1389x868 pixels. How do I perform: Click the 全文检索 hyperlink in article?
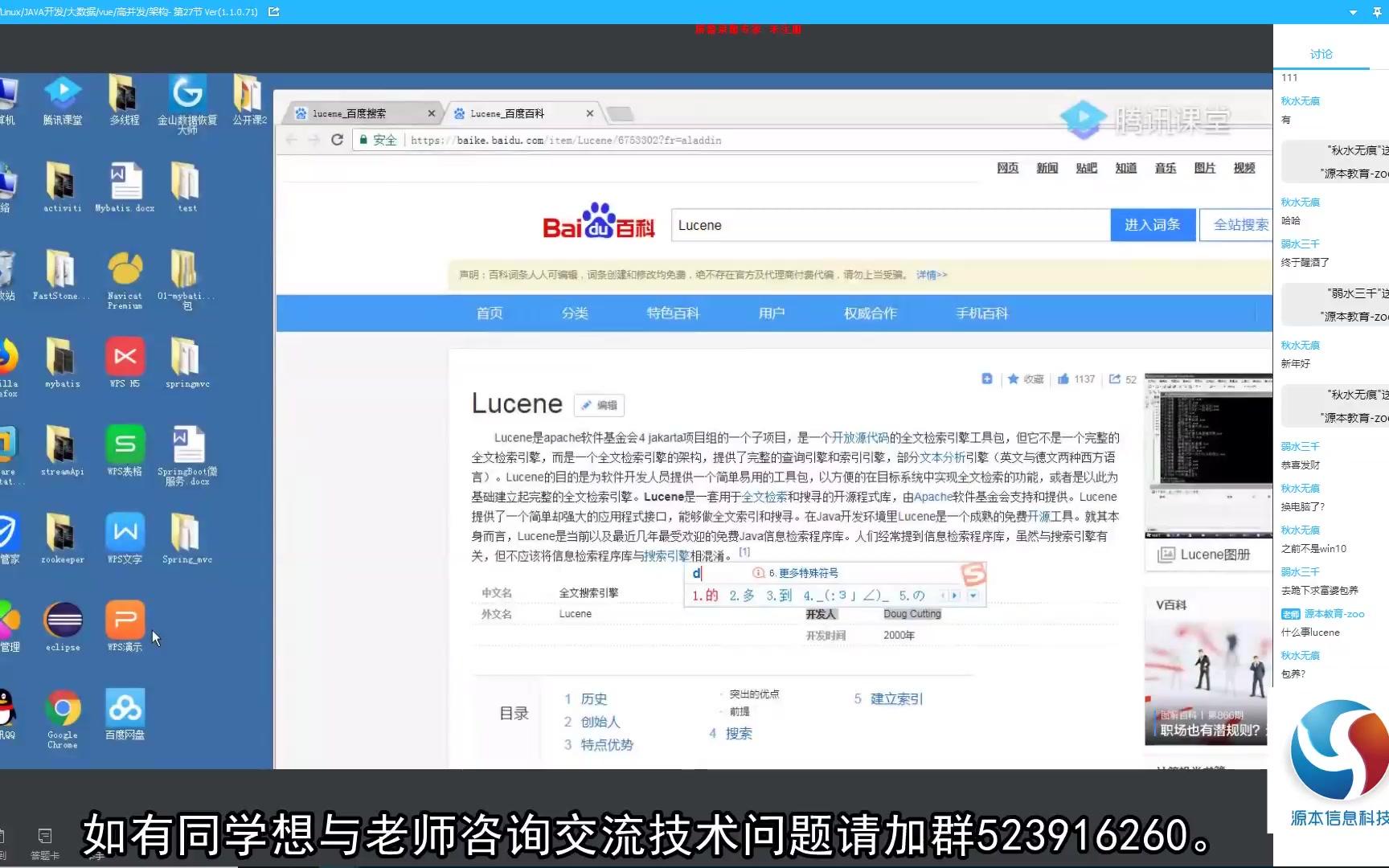[764, 497]
